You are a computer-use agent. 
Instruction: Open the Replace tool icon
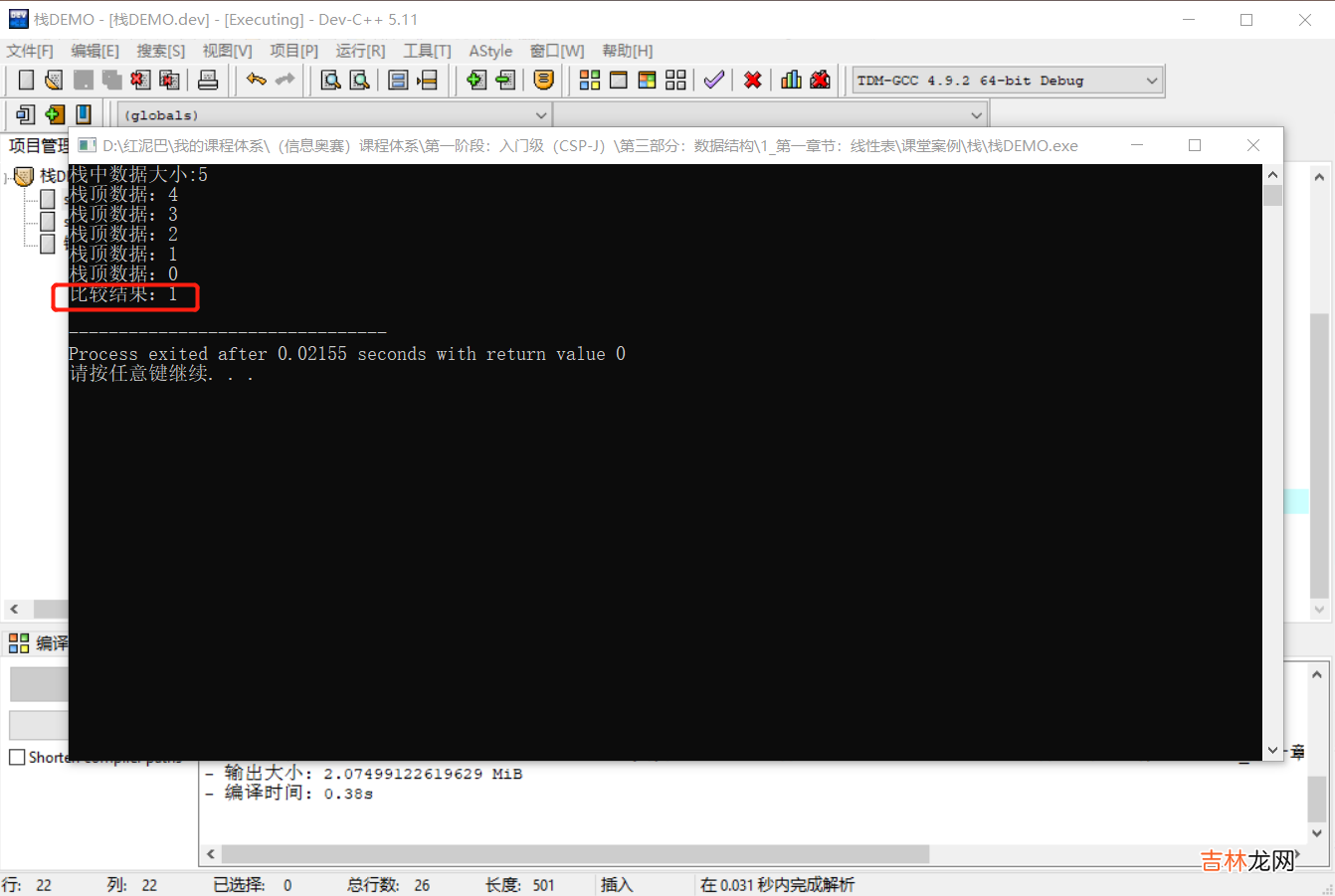click(x=360, y=81)
